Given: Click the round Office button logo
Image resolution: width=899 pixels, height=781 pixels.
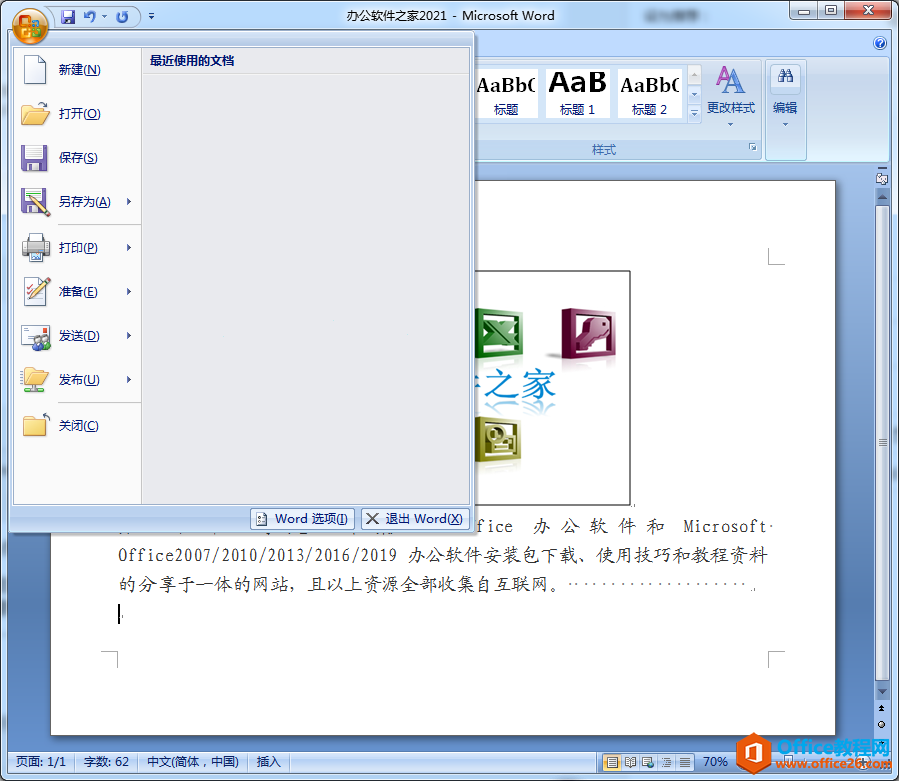Looking at the screenshot, I should click(x=30, y=27).
